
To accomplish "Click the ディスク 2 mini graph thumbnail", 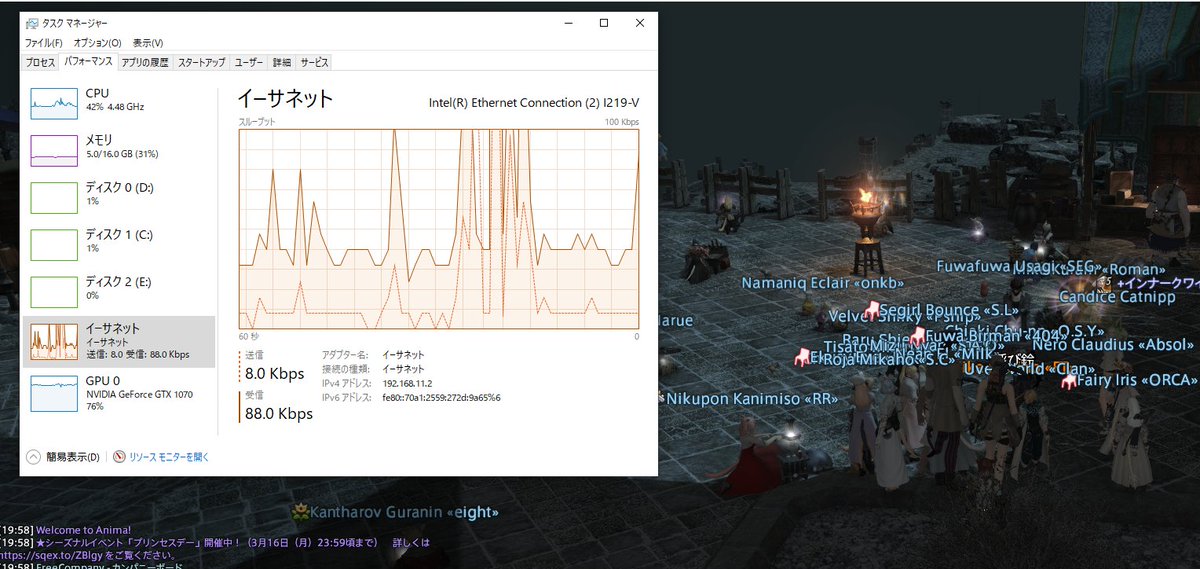I will pos(54,291).
